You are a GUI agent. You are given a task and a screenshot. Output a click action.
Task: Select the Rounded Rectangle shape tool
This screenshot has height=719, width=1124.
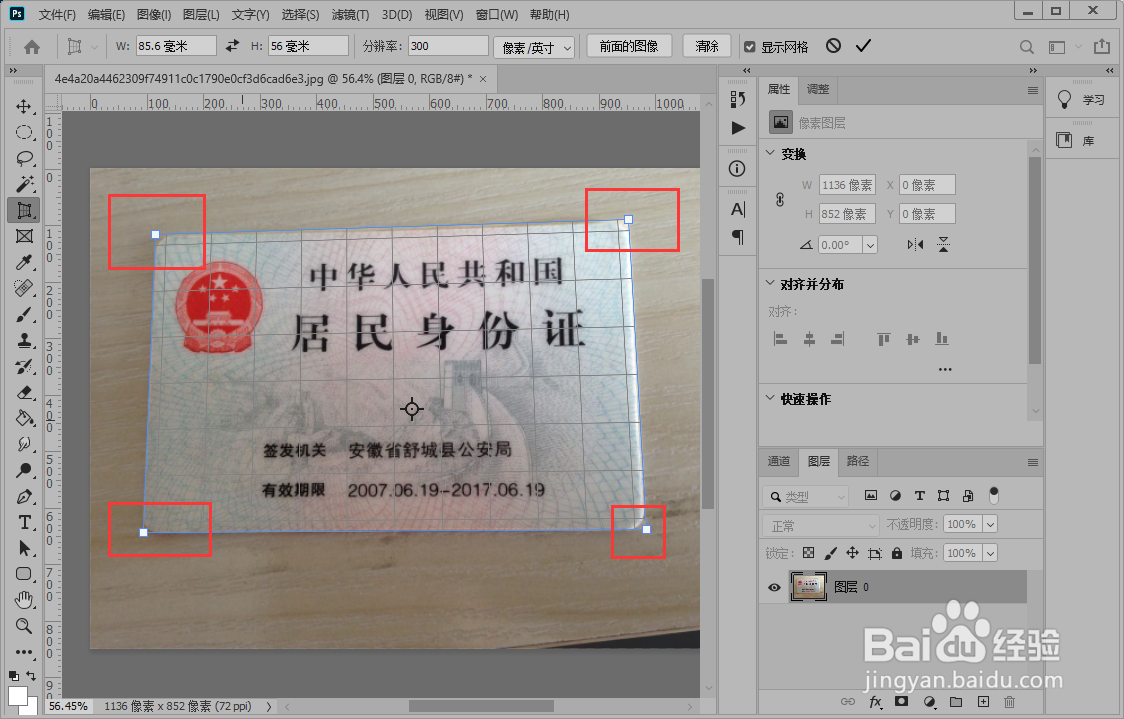click(24, 573)
